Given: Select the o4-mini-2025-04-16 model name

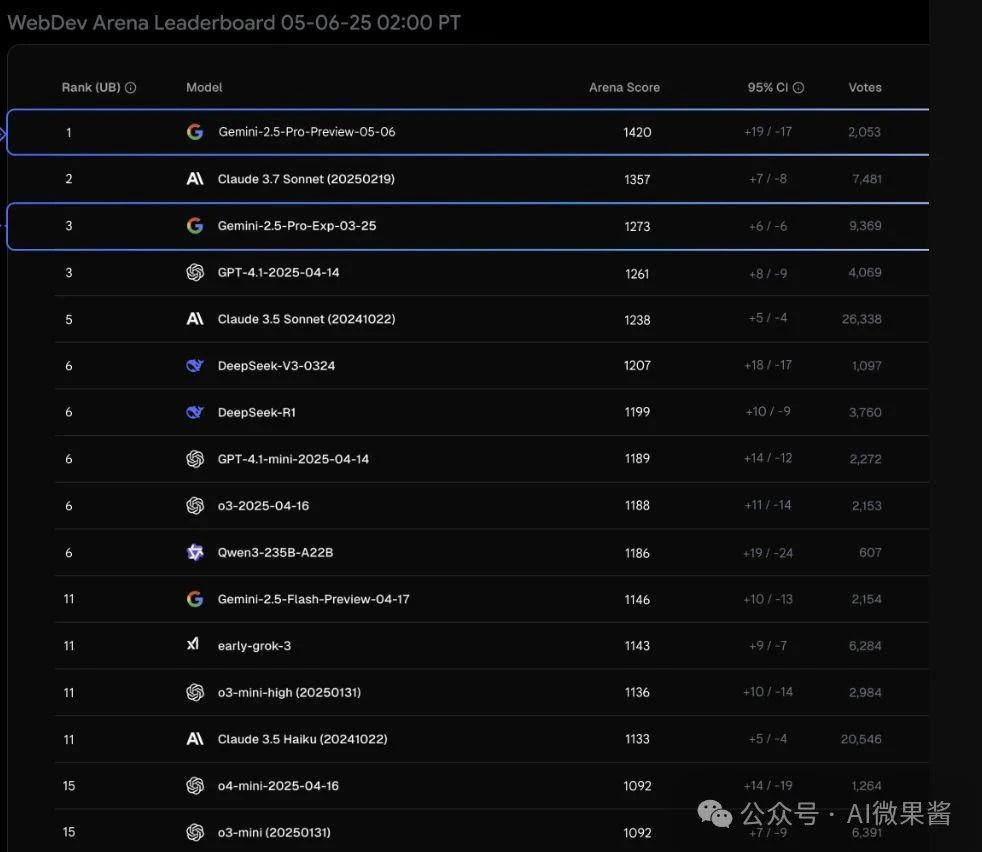Looking at the screenshot, I should pyautogui.click(x=278, y=786).
